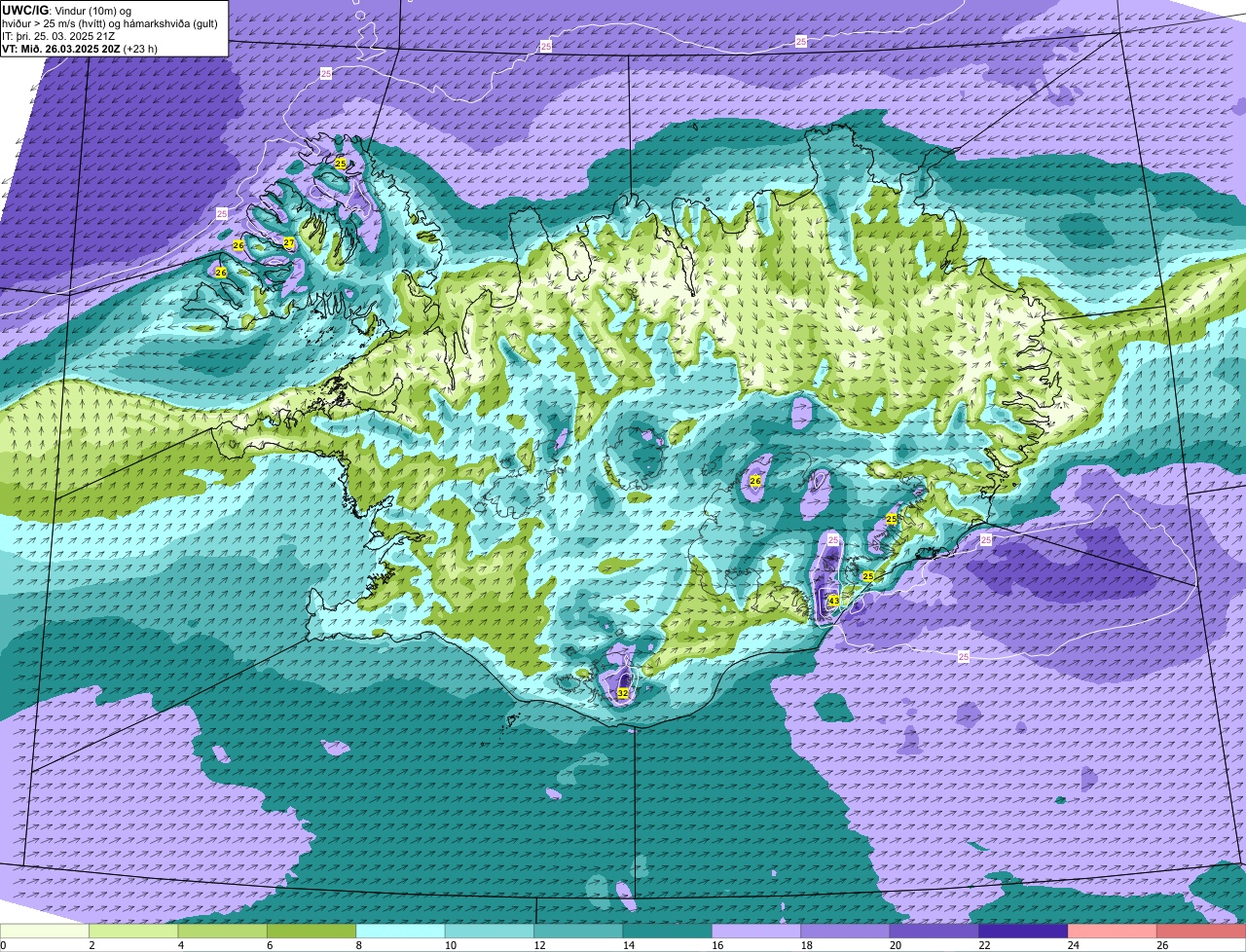The width and height of the screenshot is (1246, 952).
Task: Select the 2–4 m/s light yellow-green legend swatch
Action: (x=133, y=931)
